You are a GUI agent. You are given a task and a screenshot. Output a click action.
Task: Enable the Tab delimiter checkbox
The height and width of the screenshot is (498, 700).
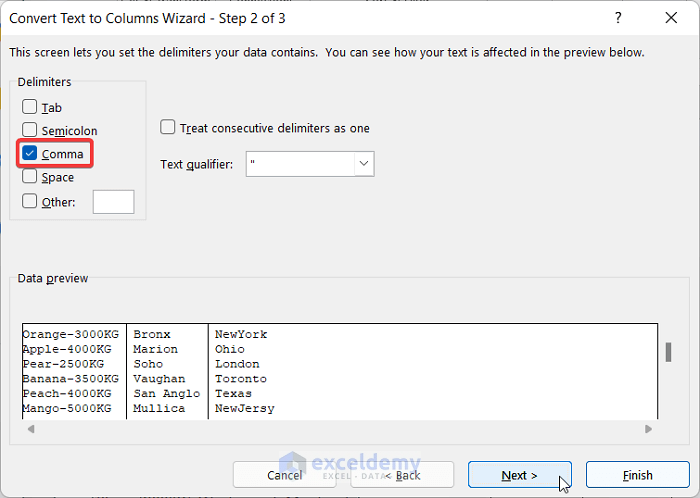30,107
